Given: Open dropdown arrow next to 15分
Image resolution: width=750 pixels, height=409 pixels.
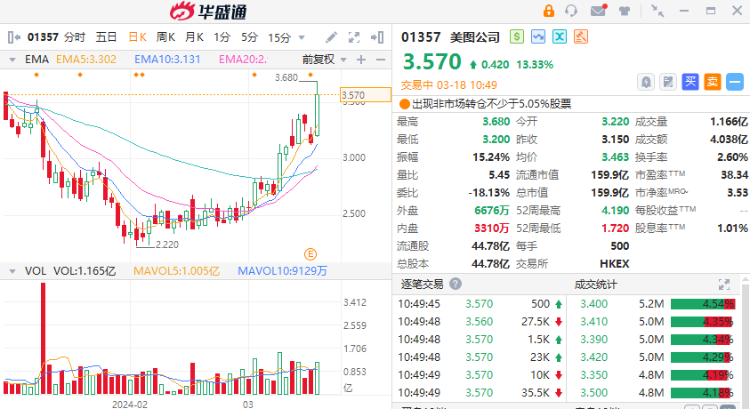Looking at the screenshot, I should point(301,37).
